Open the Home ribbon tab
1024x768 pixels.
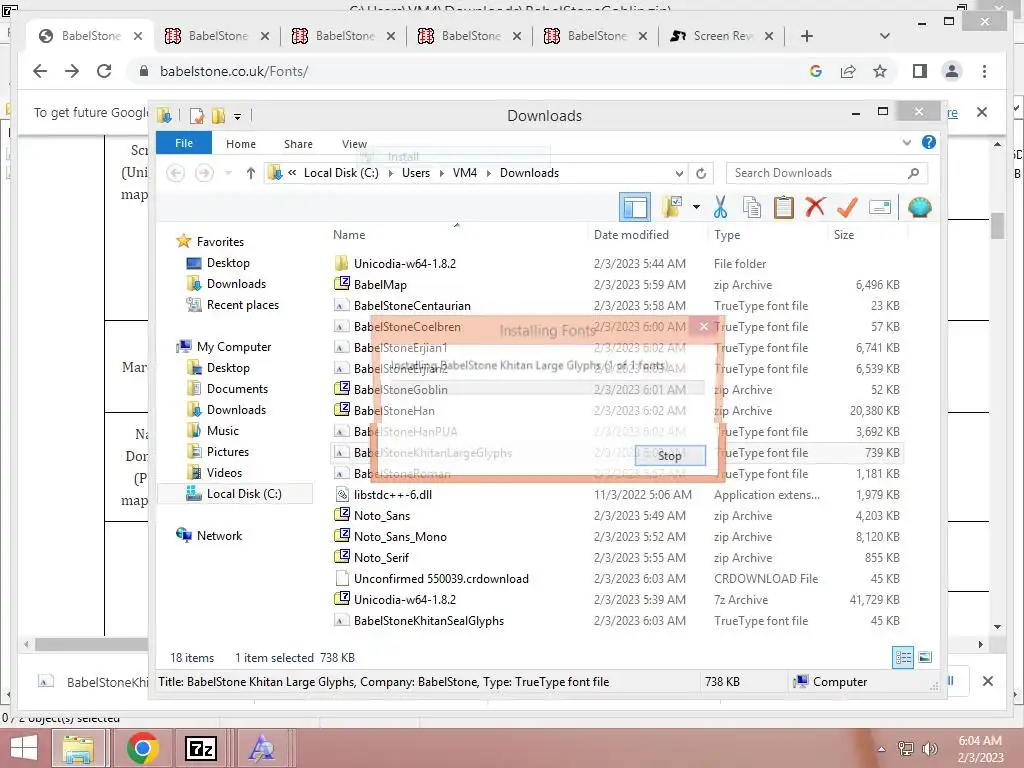pyautogui.click(x=241, y=144)
